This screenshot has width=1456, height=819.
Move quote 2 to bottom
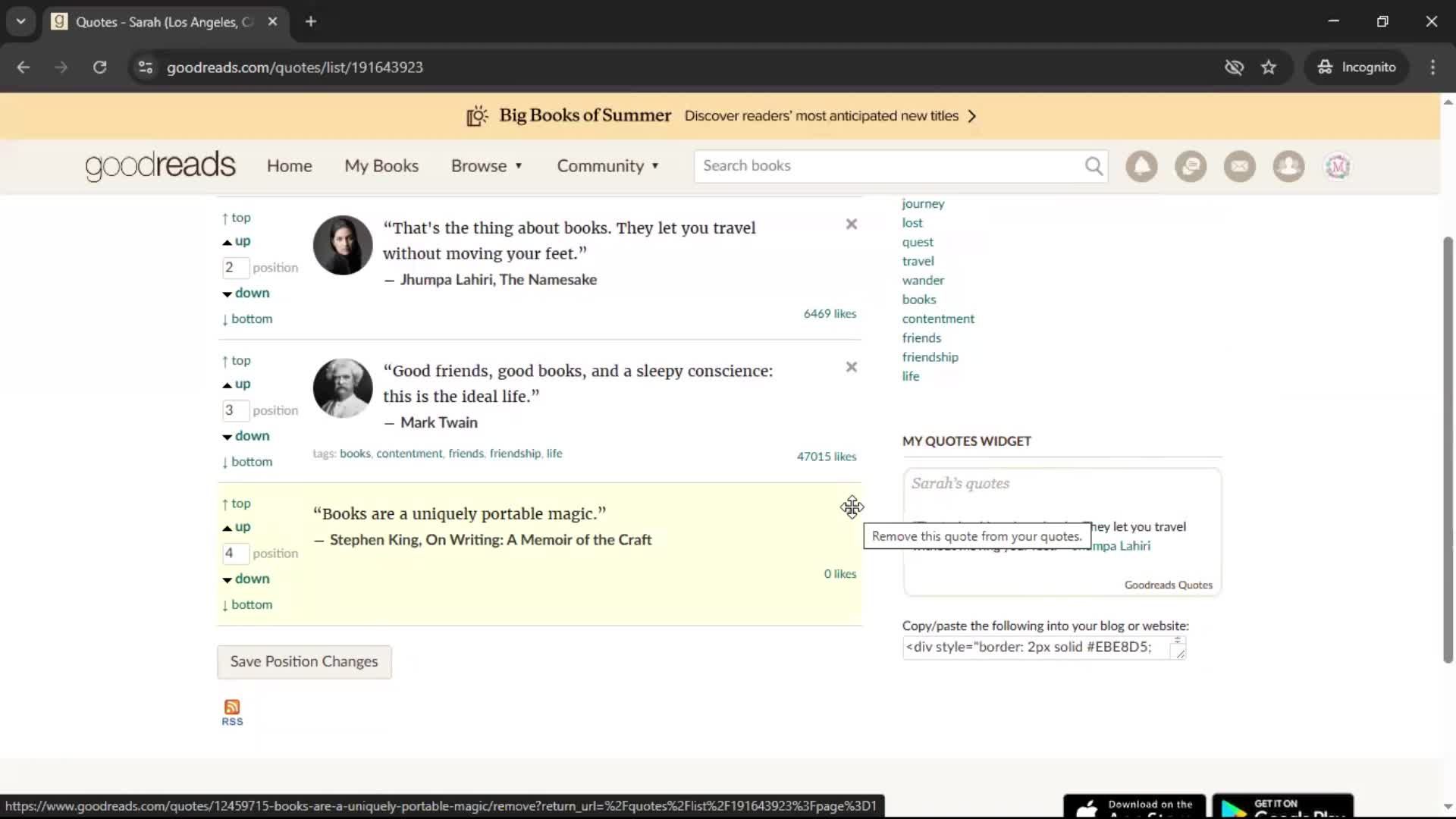click(x=247, y=318)
